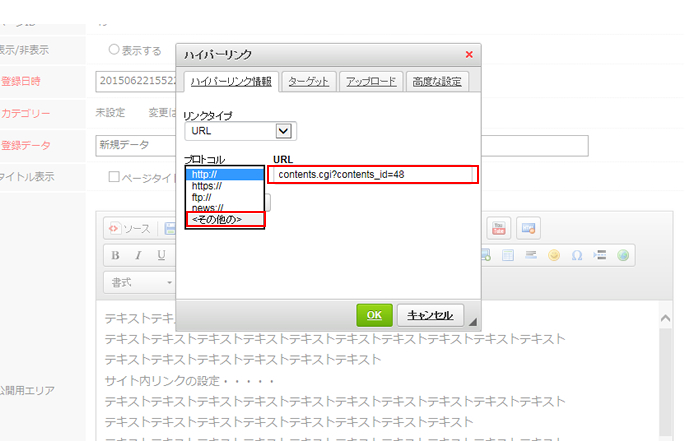Click the URL input field
This screenshot has width=685, height=441.
(x=374, y=175)
